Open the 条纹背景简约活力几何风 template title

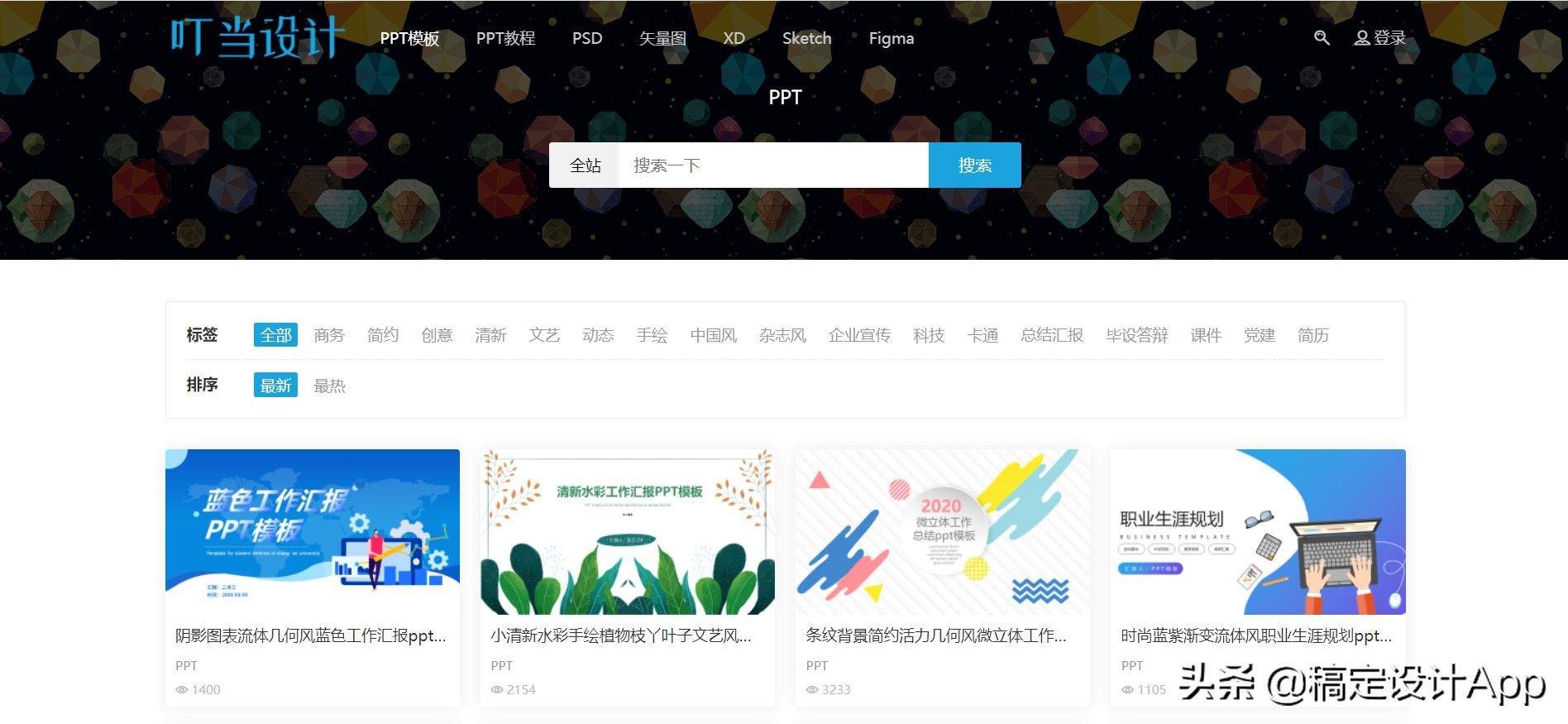935,635
